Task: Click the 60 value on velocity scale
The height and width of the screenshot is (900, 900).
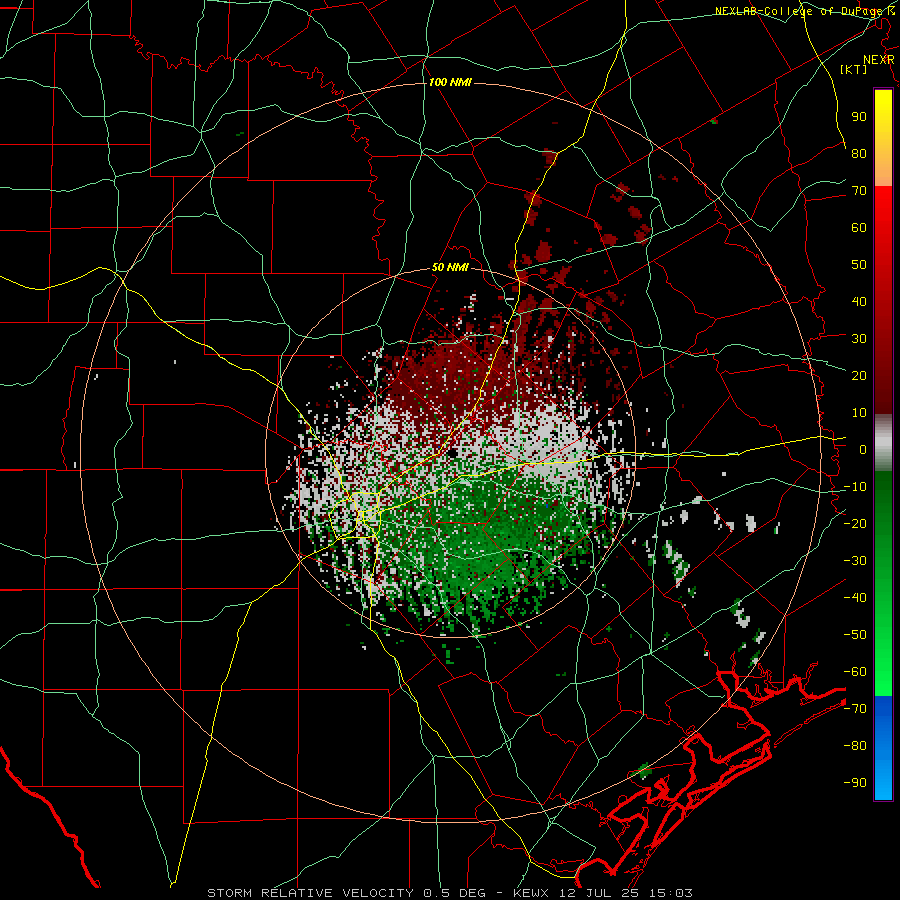Action: pyautogui.click(x=859, y=227)
